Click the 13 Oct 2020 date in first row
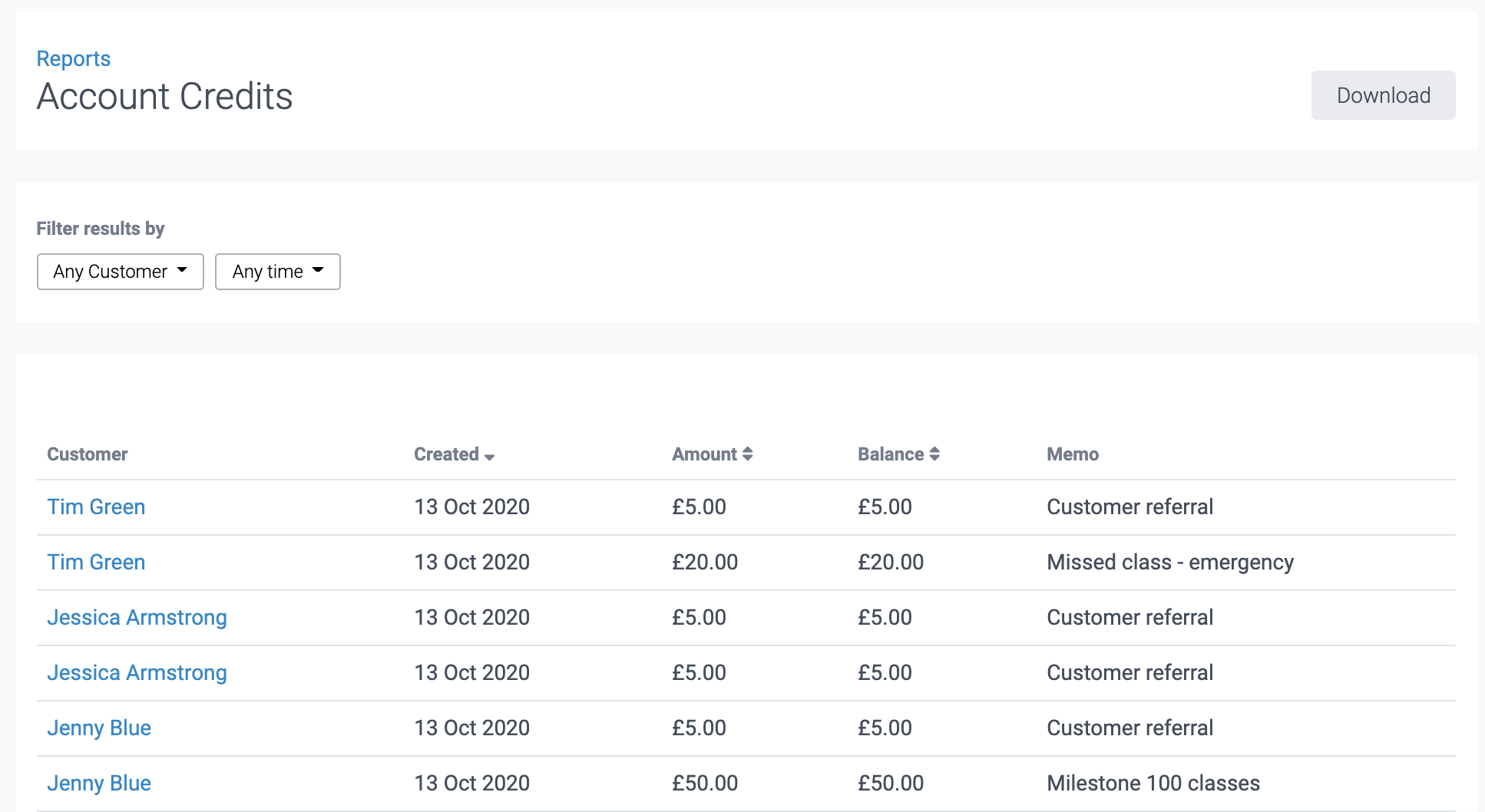Viewport: 1485px width, 812px height. click(x=471, y=507)
